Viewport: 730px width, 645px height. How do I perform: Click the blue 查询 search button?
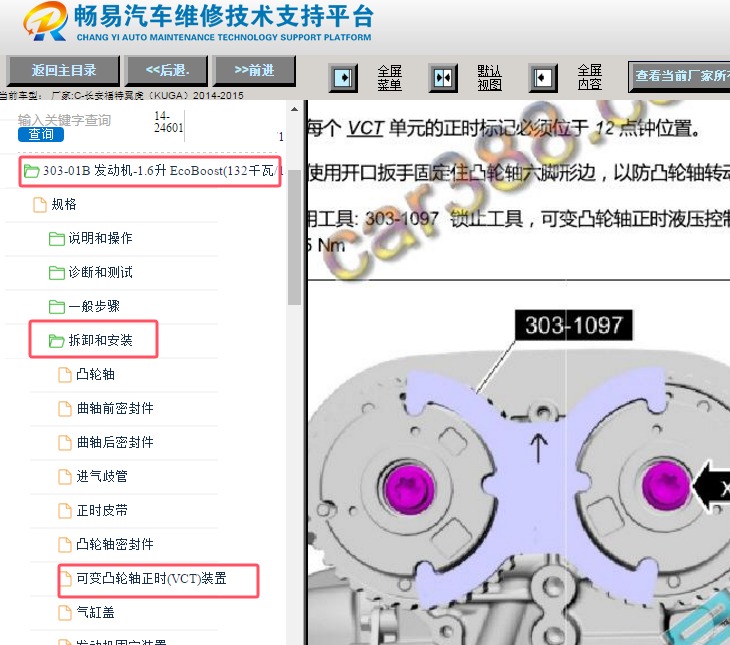[x=41, y=135]
